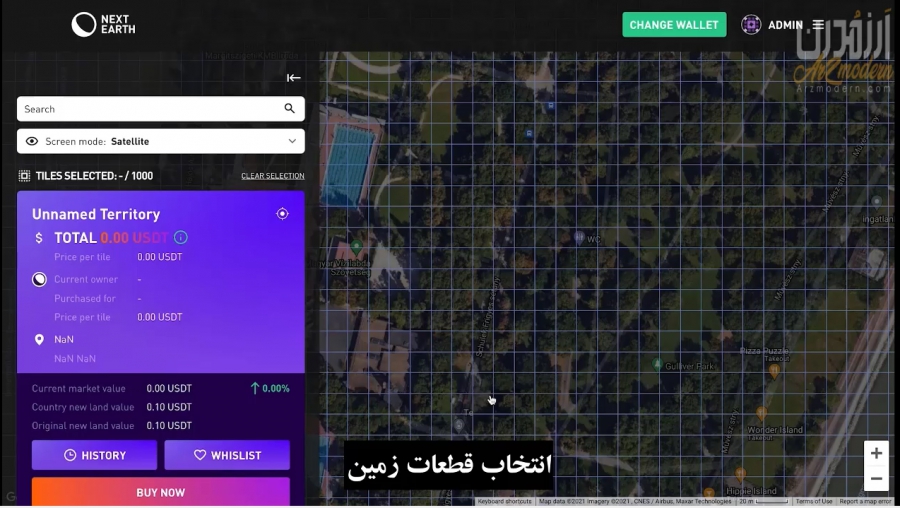Click the current owner avatar icon
900x508 pixels.
tap(39, 280)
